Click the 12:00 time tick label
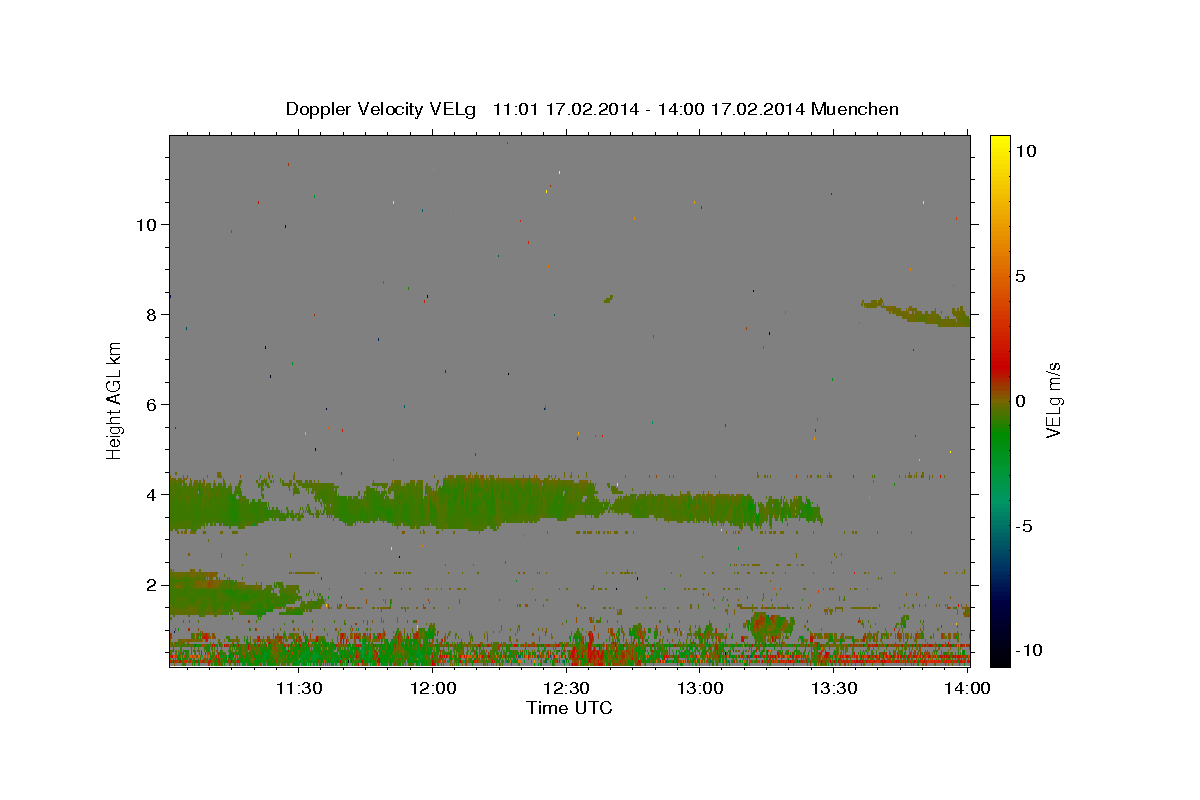The width and height of the screenshot is (1200, 800). pyautogui.click(x=432, y=688)
